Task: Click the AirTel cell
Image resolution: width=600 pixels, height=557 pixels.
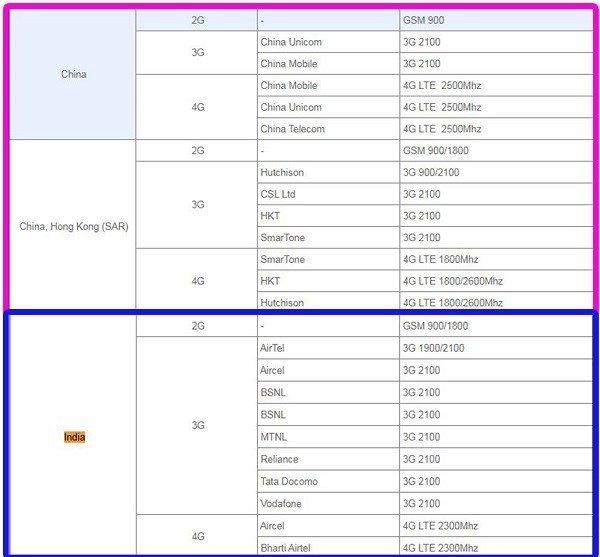Action: pyautogui.click(x=328, y=348)
